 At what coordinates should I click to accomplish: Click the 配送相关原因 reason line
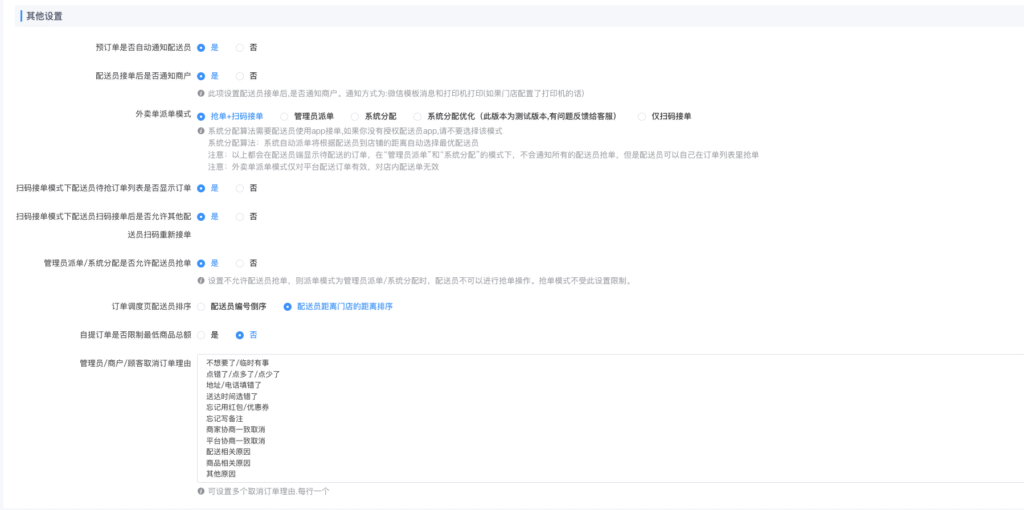click(228, 451)
